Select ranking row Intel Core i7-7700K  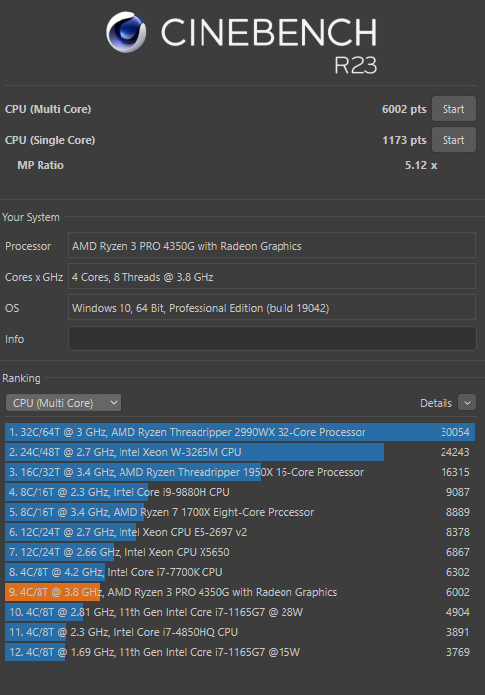coord(240,572)
